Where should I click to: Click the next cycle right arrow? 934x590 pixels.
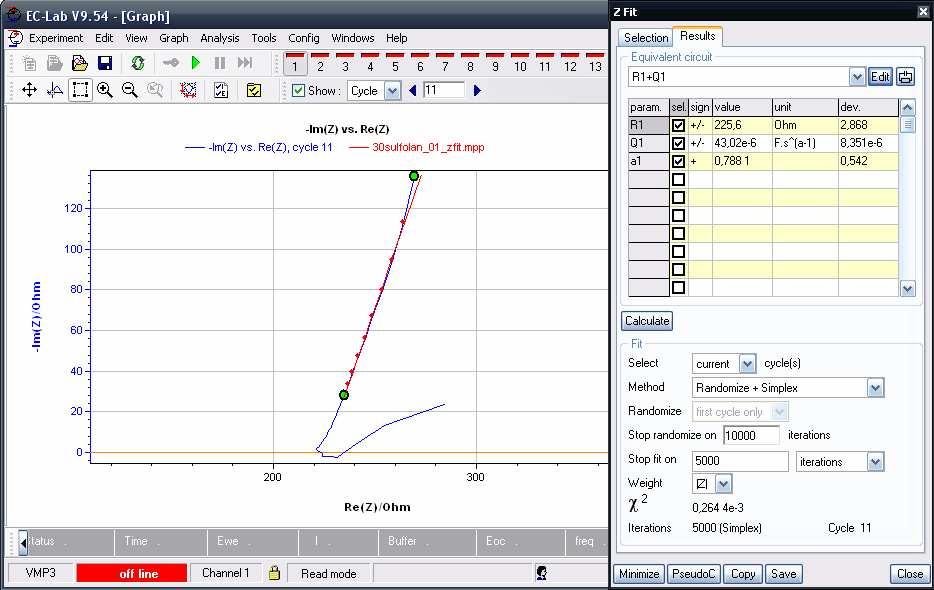point(477,91)
